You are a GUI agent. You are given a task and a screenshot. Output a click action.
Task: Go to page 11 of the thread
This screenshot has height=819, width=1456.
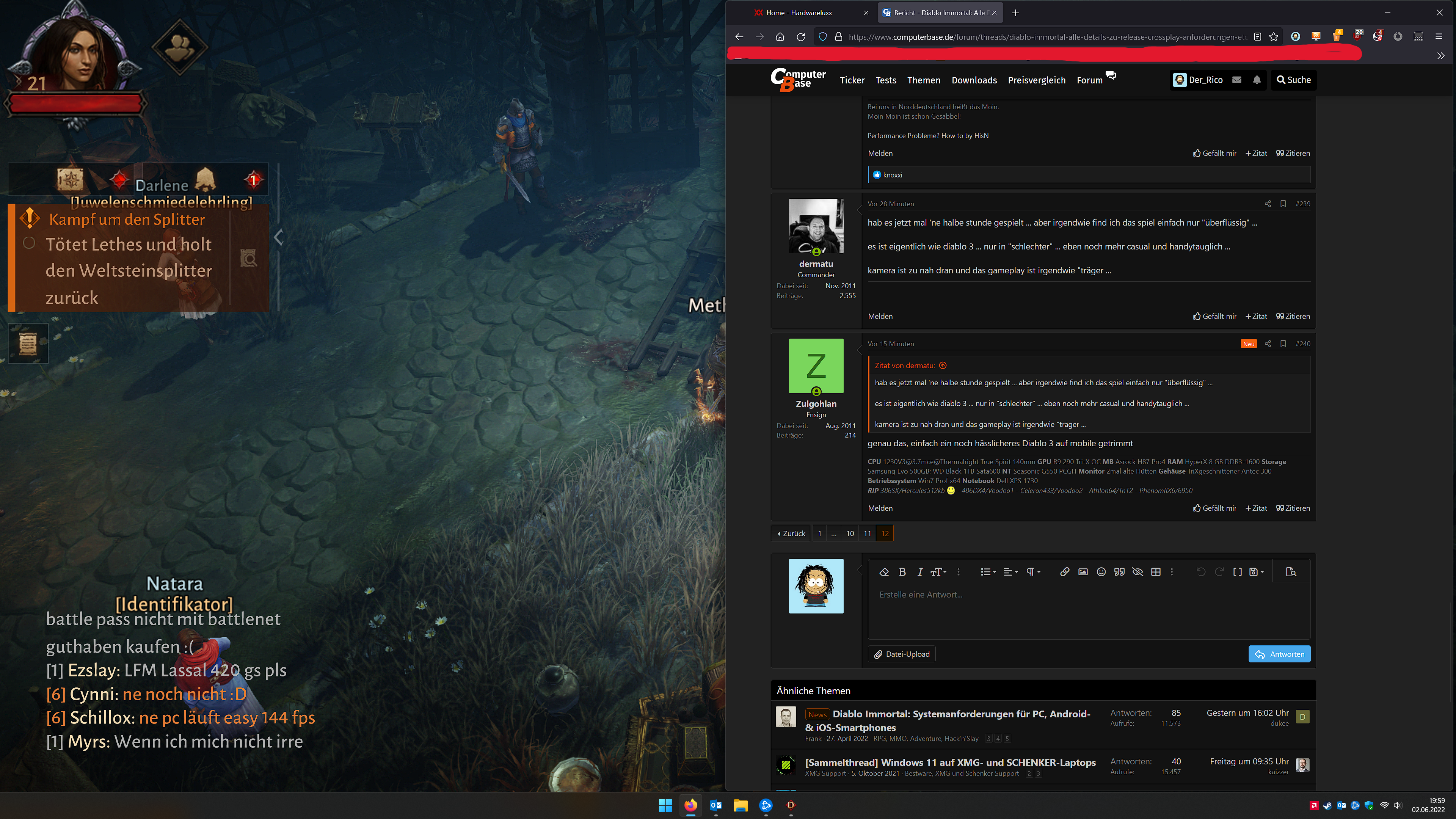867,533
